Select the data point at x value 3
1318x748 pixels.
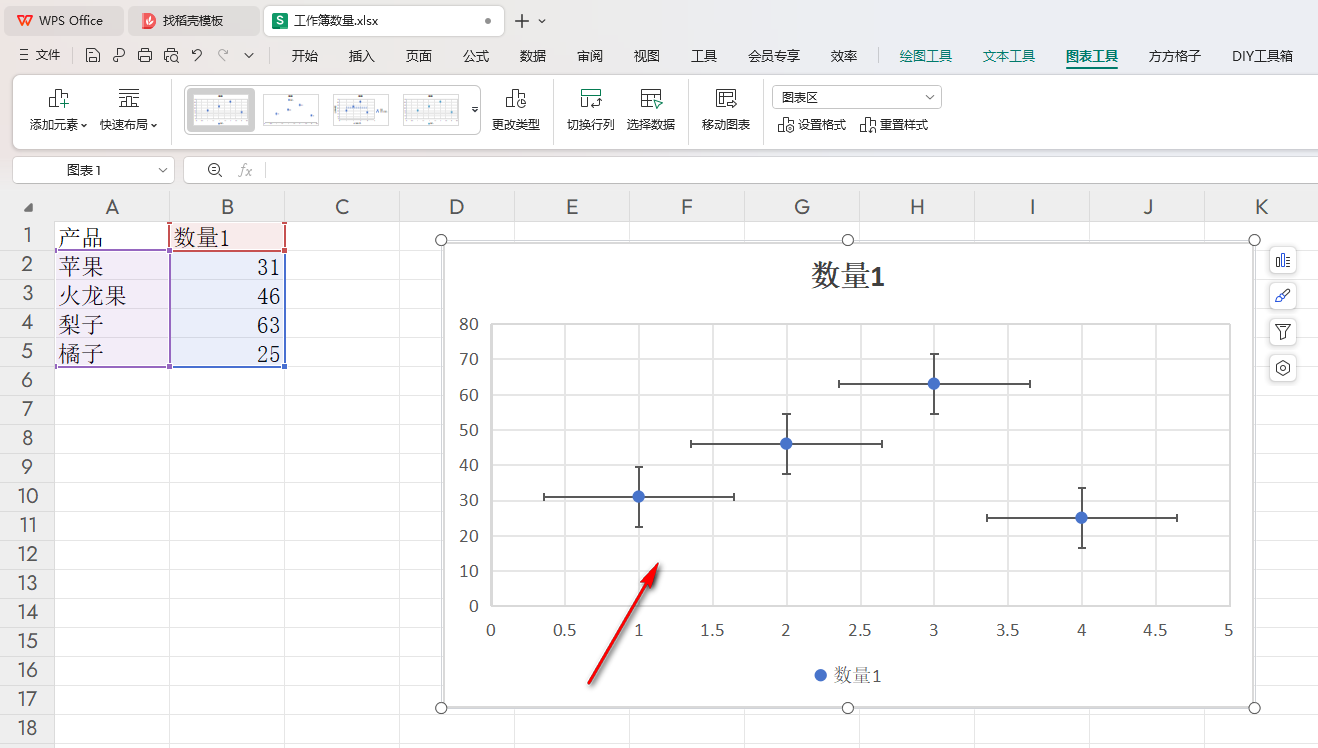pyautogui.click(x=934, y=383)
